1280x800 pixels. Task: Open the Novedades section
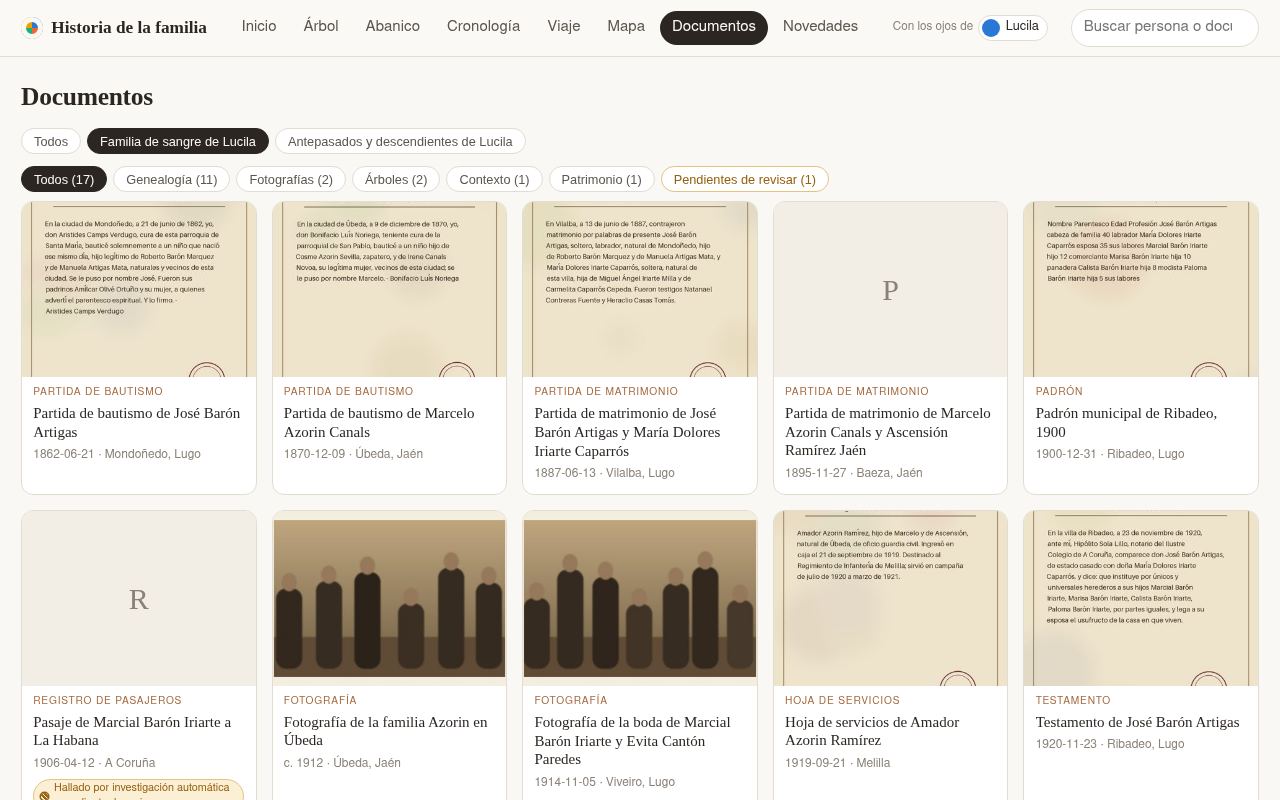click(820, 27)
